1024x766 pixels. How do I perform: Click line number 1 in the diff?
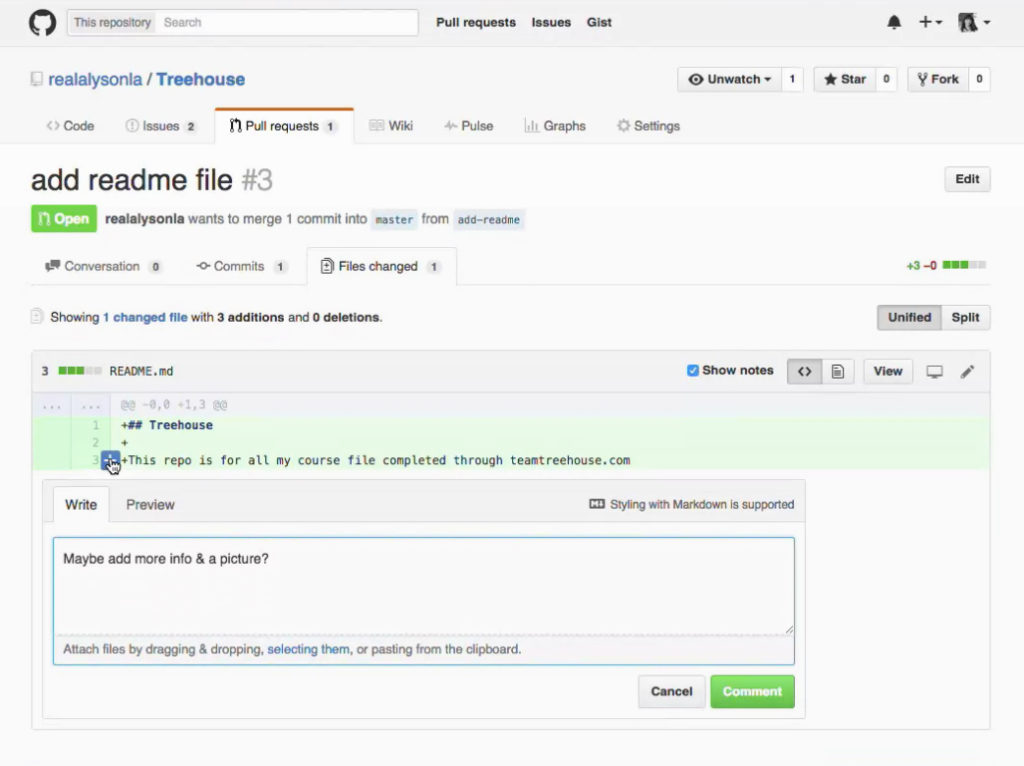[x=95, y=425]
